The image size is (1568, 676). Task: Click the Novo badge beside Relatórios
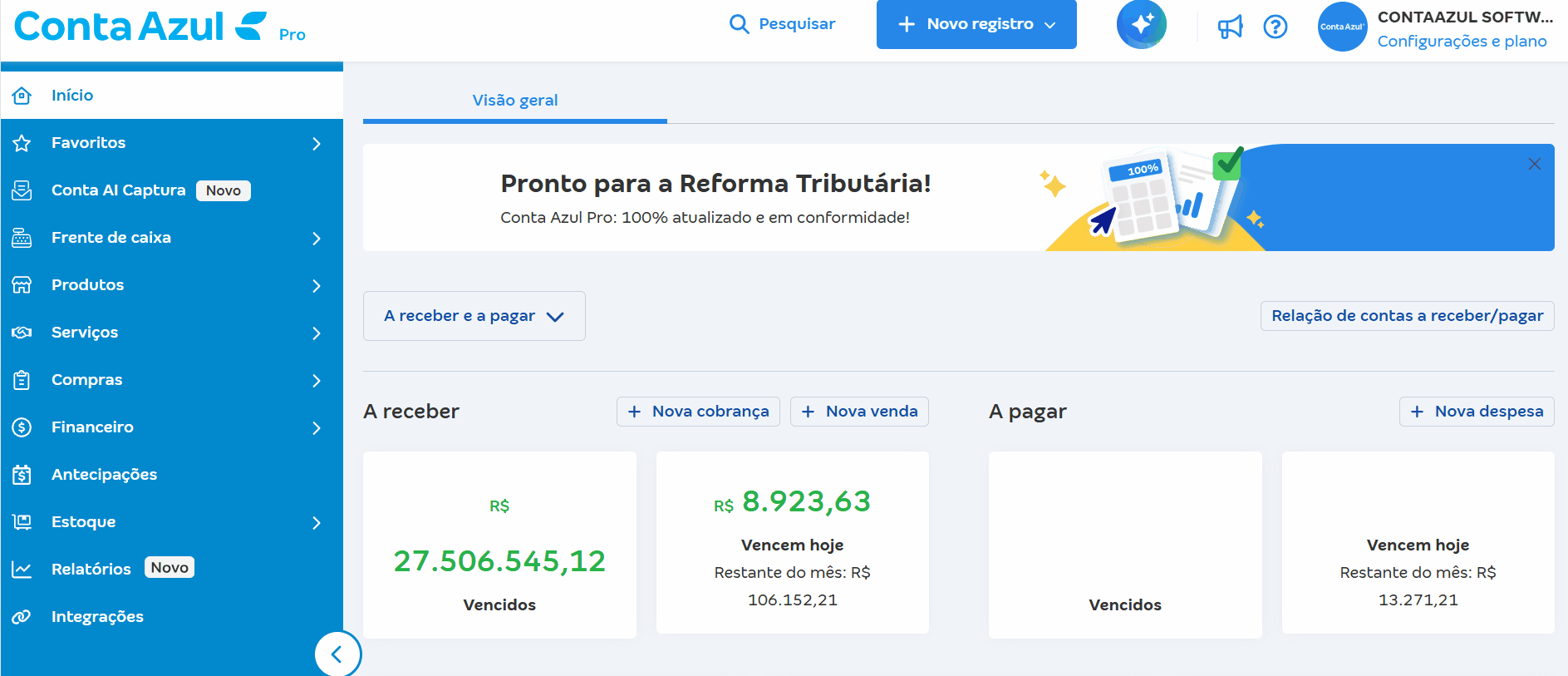(170, 568)
